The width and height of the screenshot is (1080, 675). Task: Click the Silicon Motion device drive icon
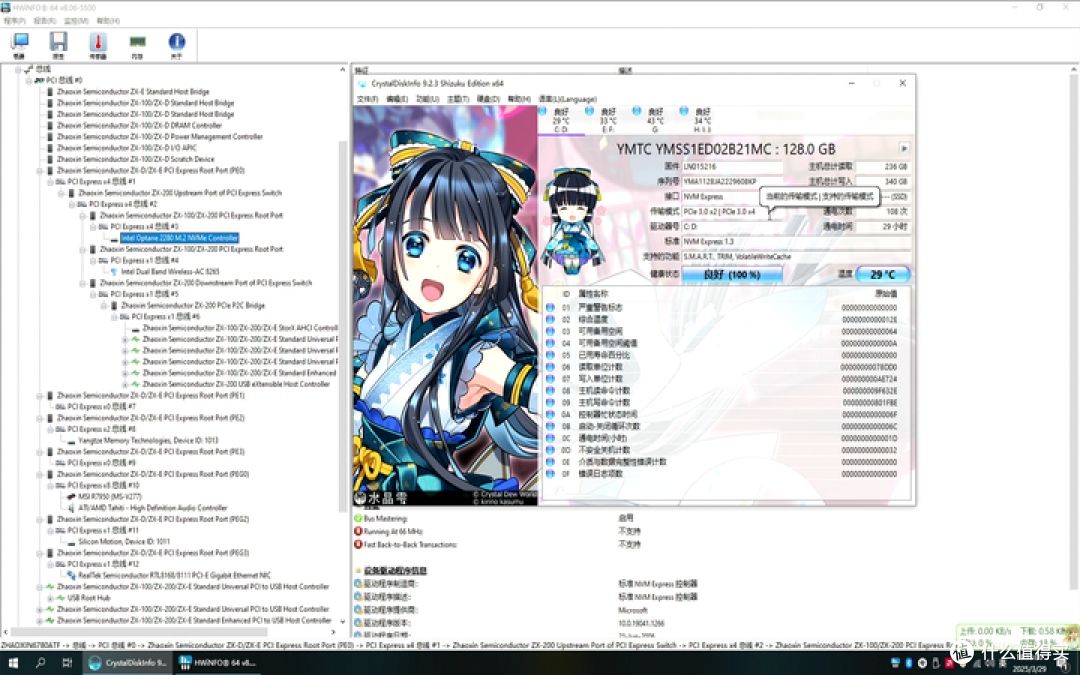pos(71,541)
